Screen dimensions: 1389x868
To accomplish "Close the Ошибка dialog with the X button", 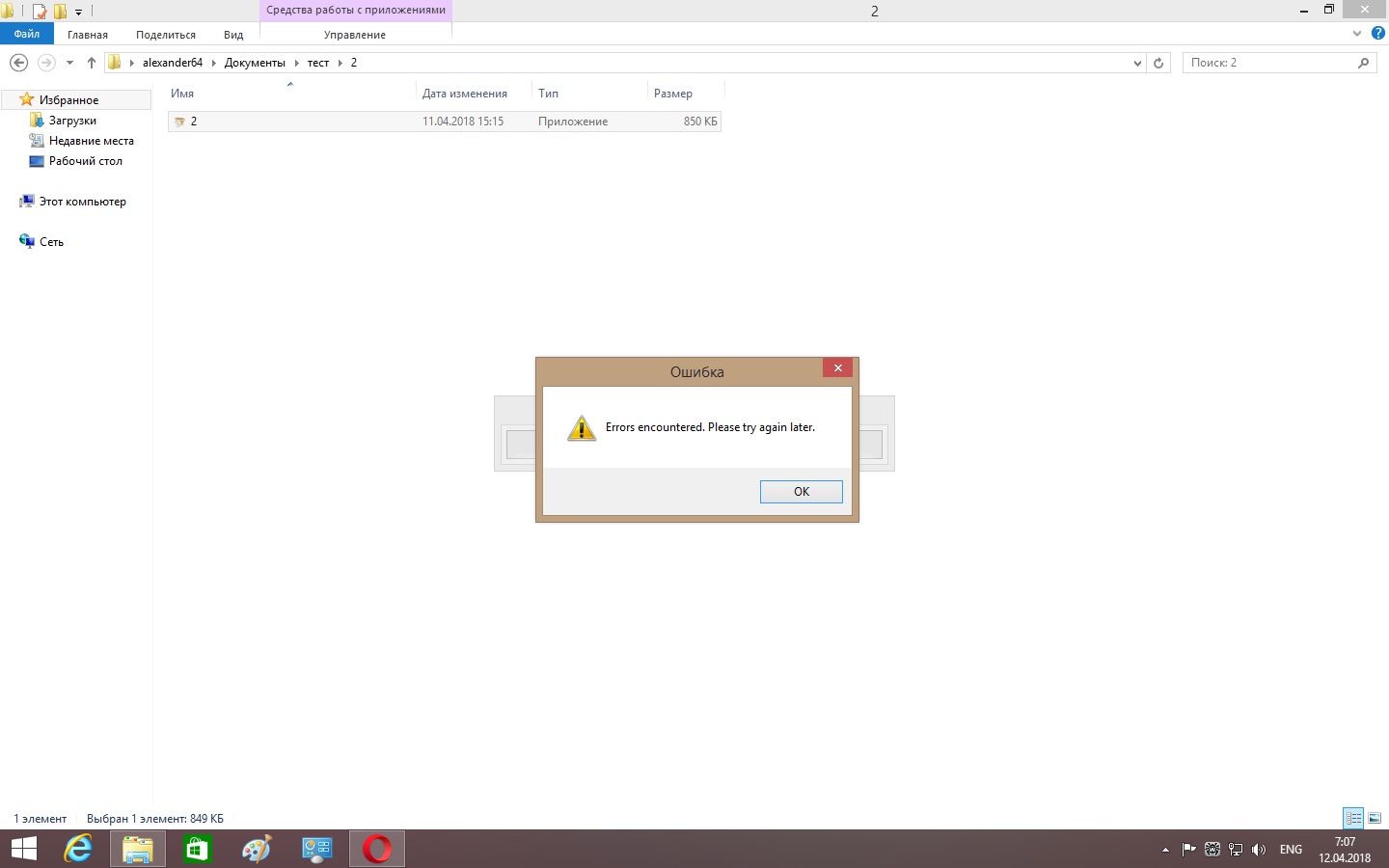I will pos(837,367).
